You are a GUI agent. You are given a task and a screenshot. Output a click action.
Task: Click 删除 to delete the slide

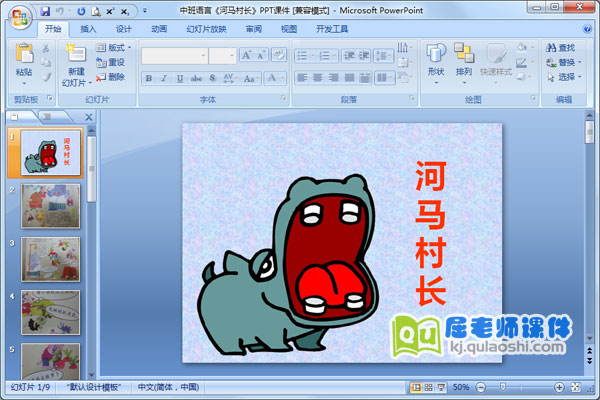pos(111,77)
